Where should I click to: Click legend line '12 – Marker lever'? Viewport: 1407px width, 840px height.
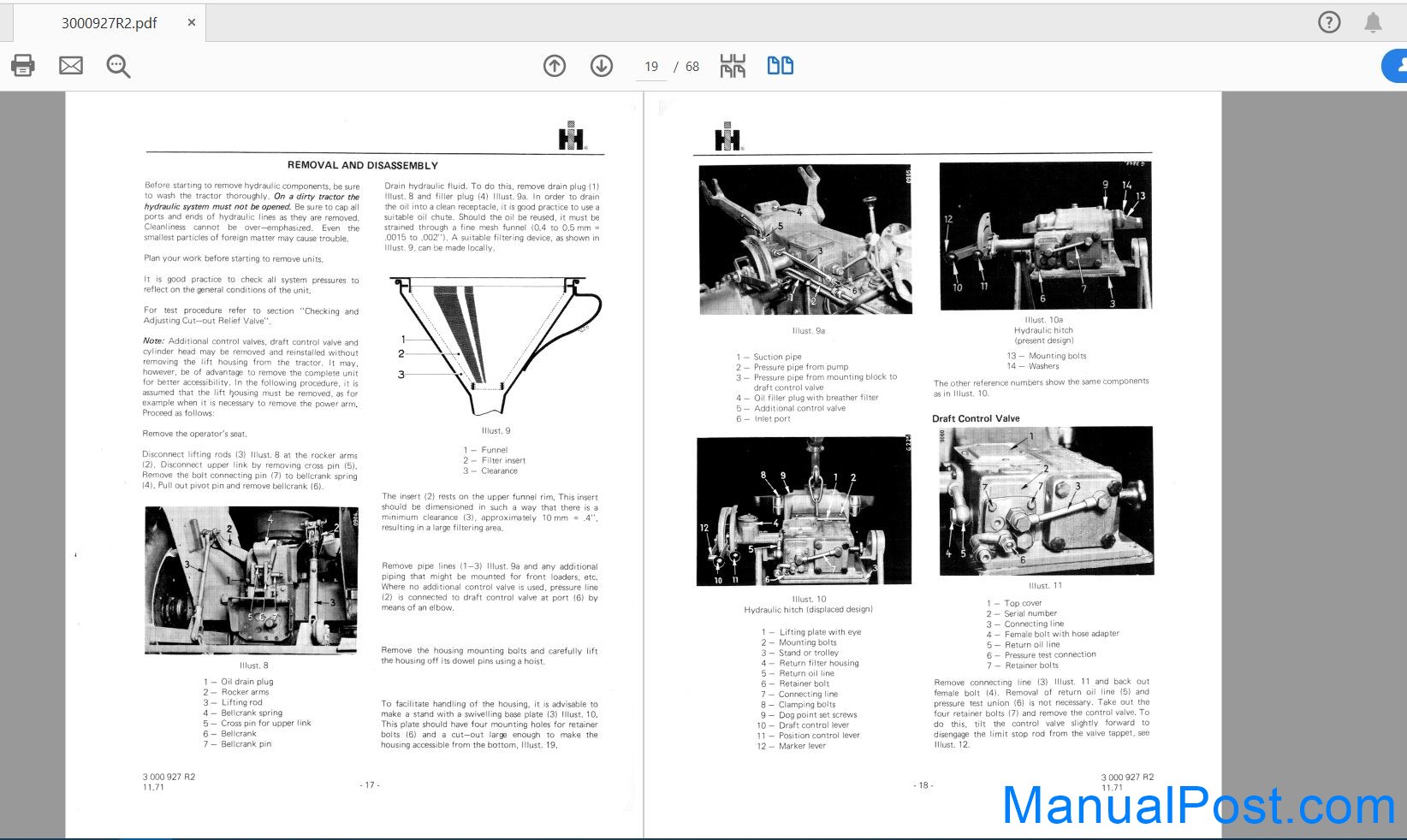coord(791,746)
